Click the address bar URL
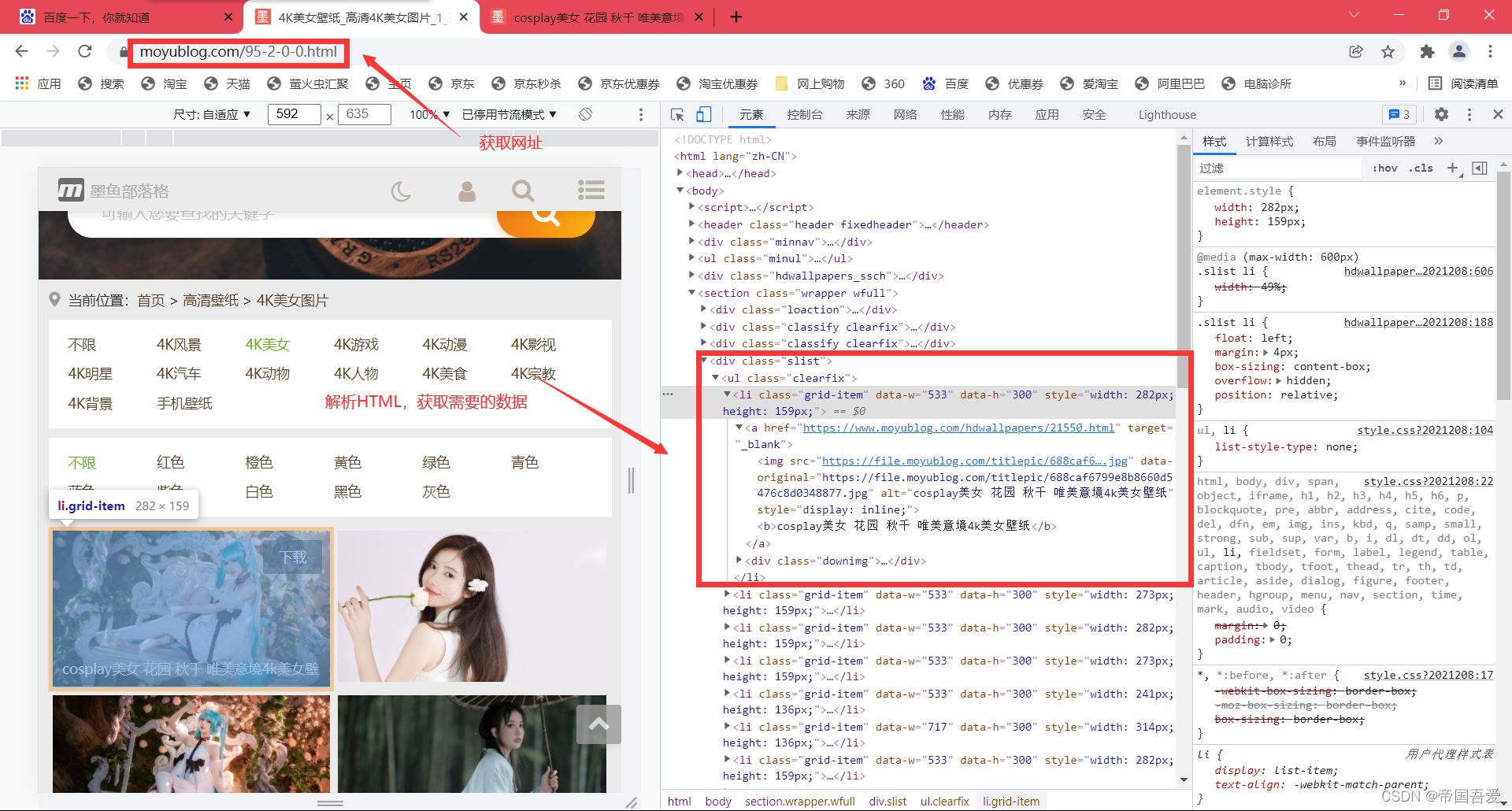 tap(239, 51)
